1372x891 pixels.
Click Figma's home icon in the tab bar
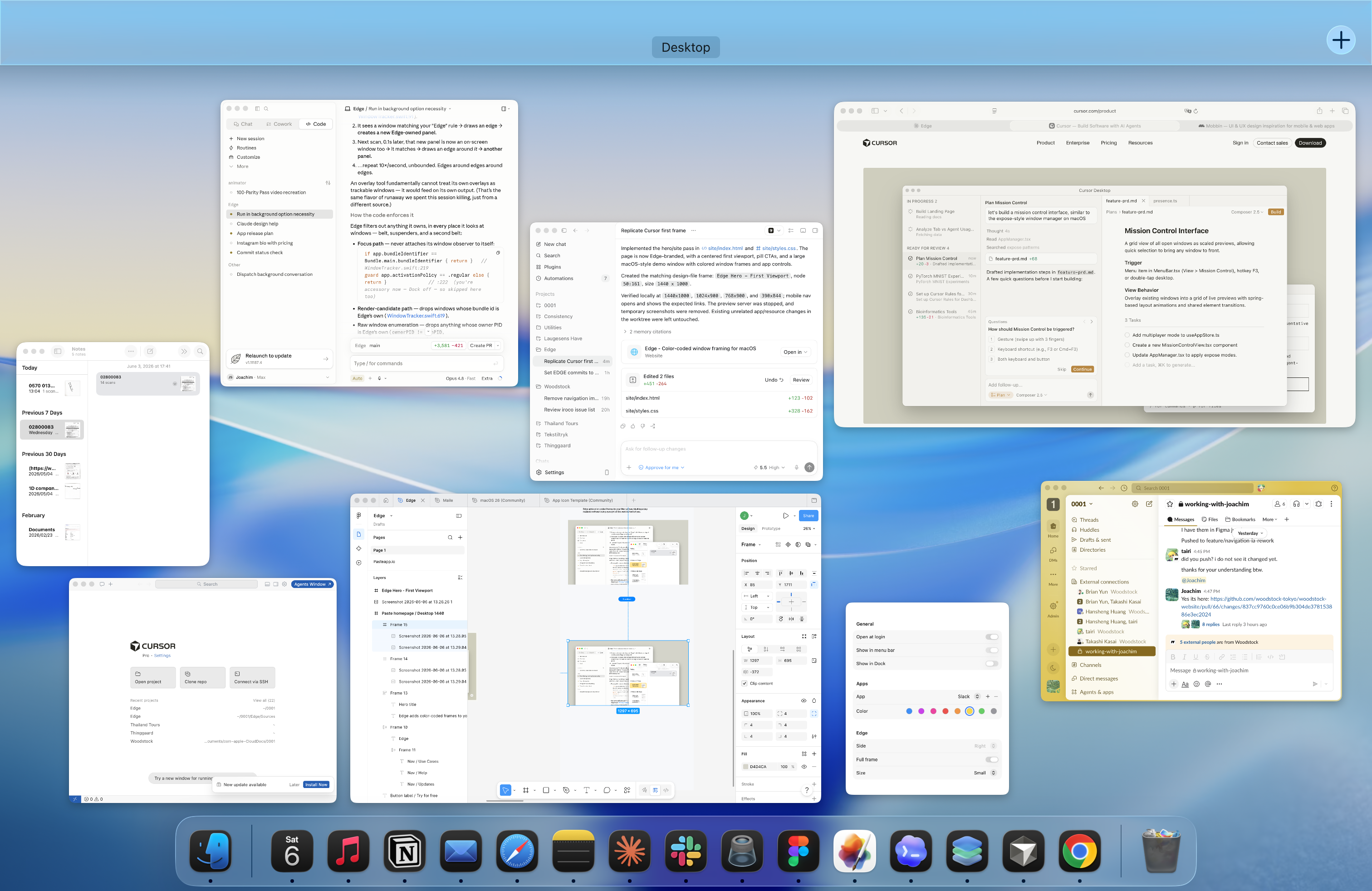[386, 500]
